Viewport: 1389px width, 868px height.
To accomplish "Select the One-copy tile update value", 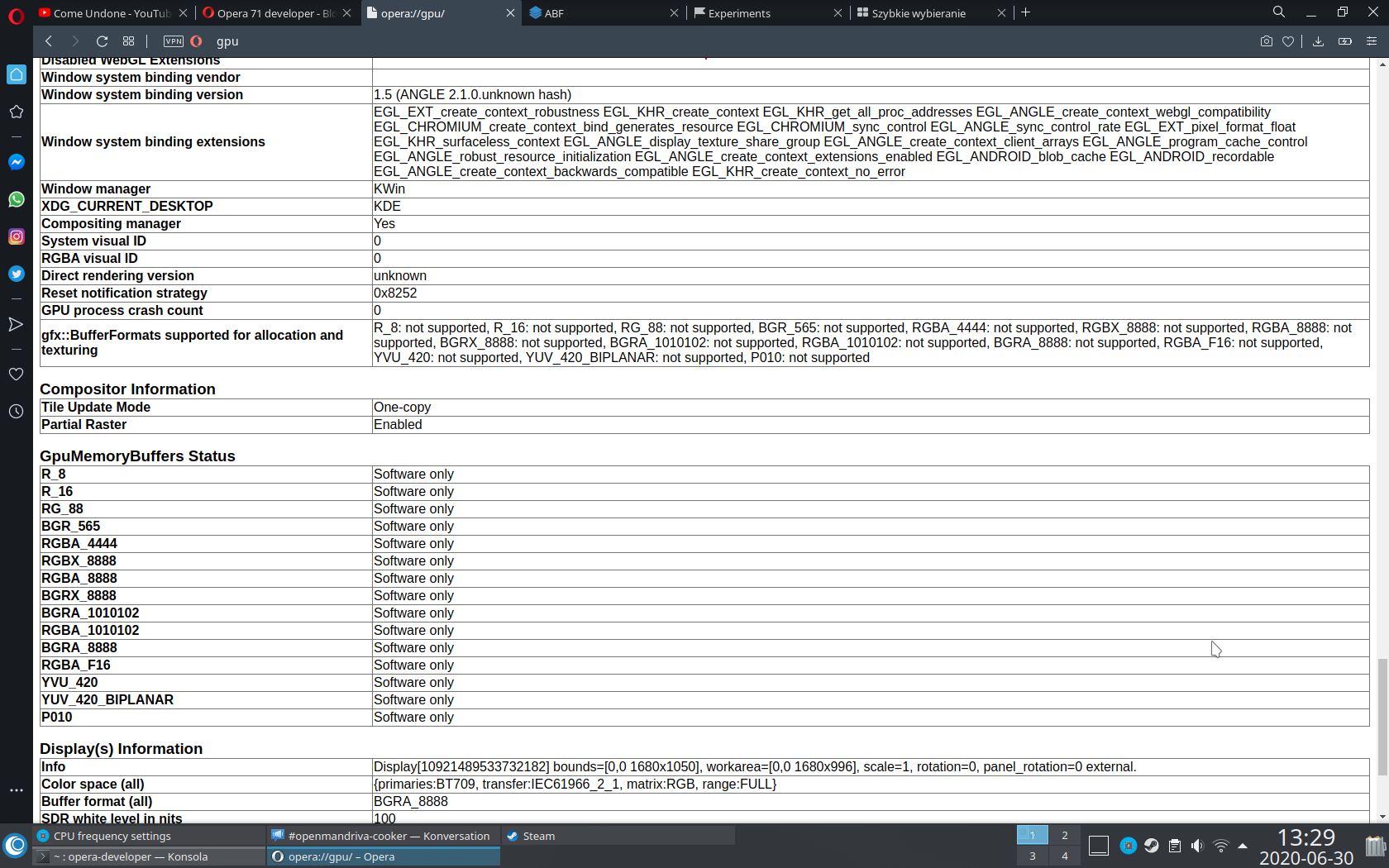I will click(402, 407).
